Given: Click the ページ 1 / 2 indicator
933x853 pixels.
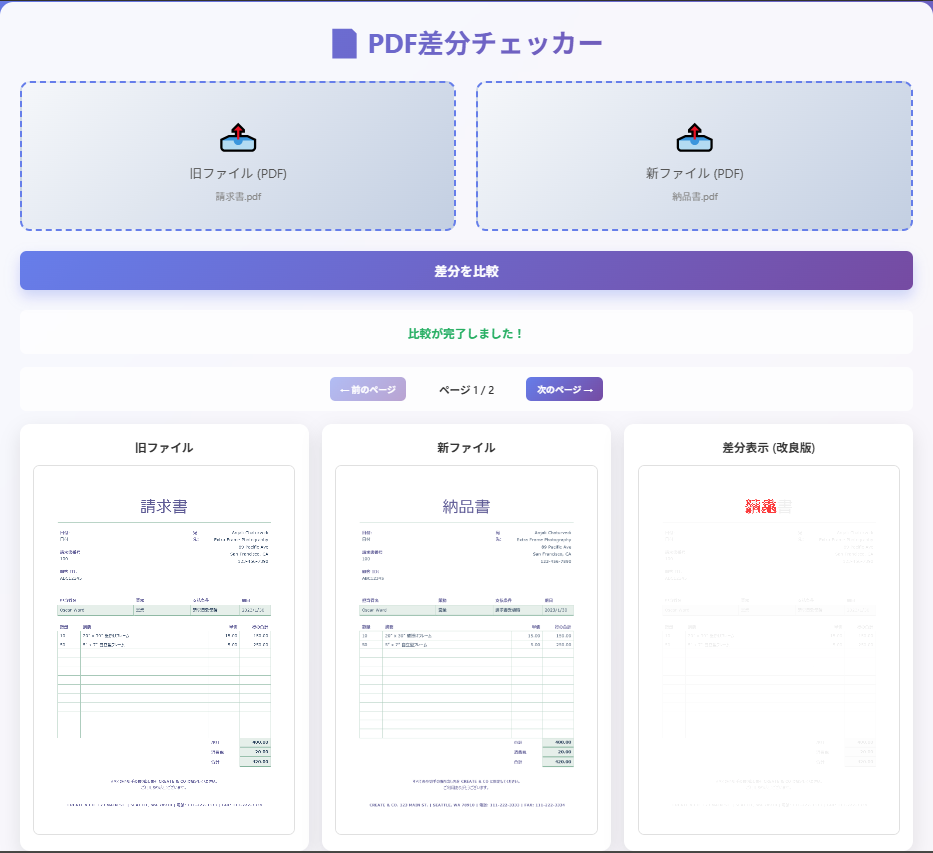Looking at the screenshot, I should (466, 390).
